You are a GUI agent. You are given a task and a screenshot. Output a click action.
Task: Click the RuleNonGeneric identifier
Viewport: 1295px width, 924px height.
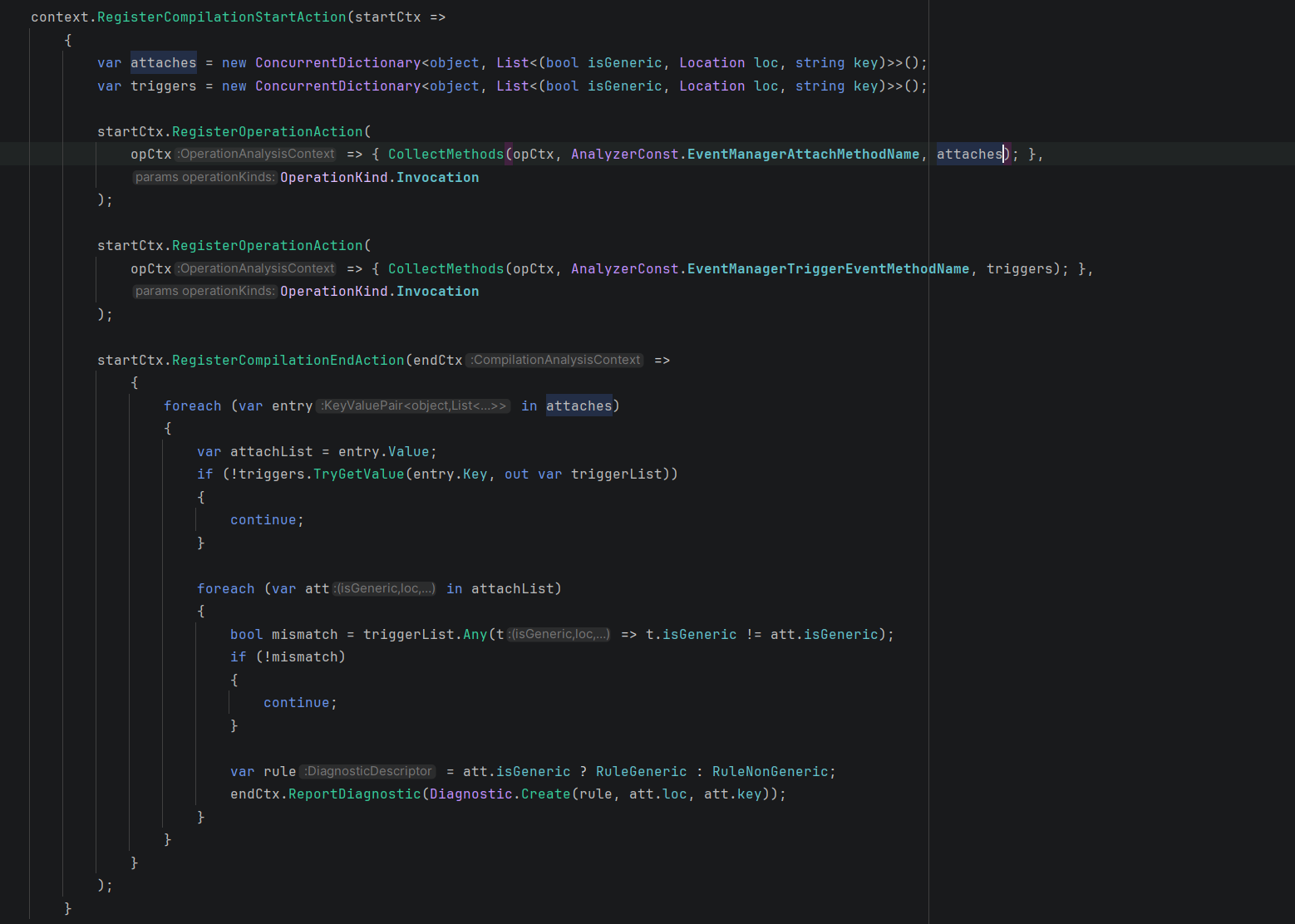click(x=771, y=771)
